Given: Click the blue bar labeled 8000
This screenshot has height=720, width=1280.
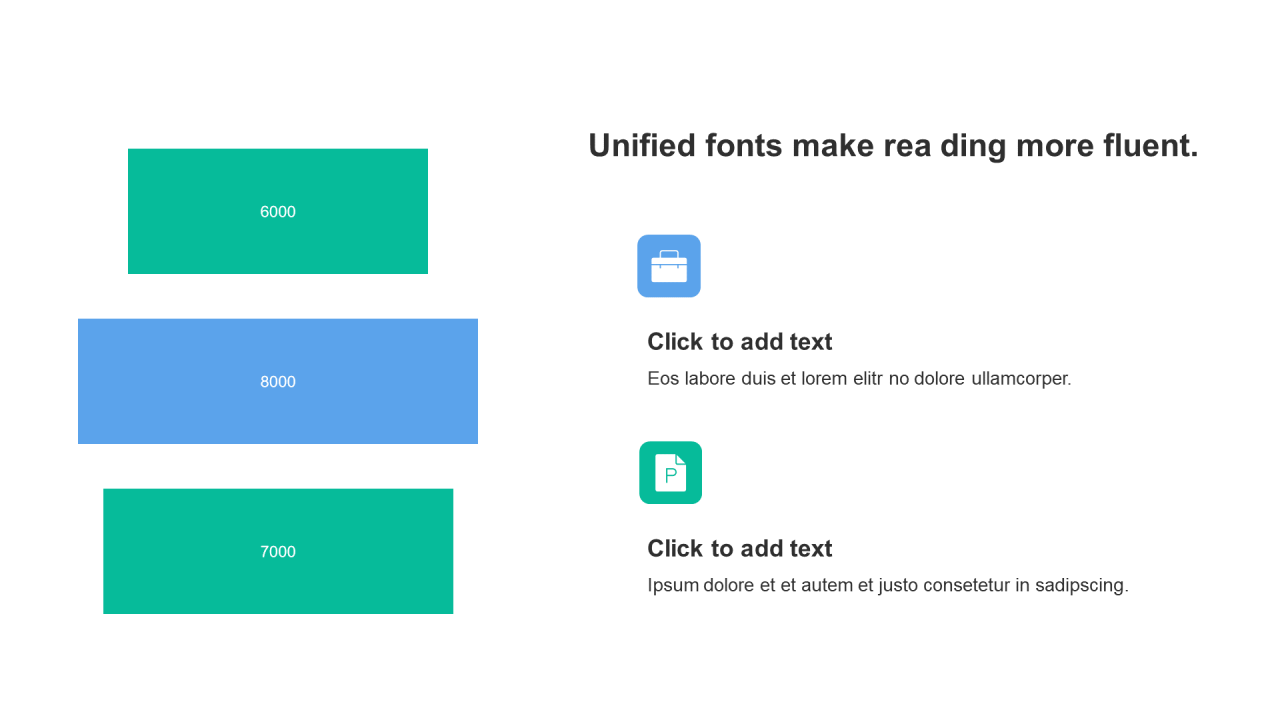Looking at the screenshot, I should [x=278, y=381].
